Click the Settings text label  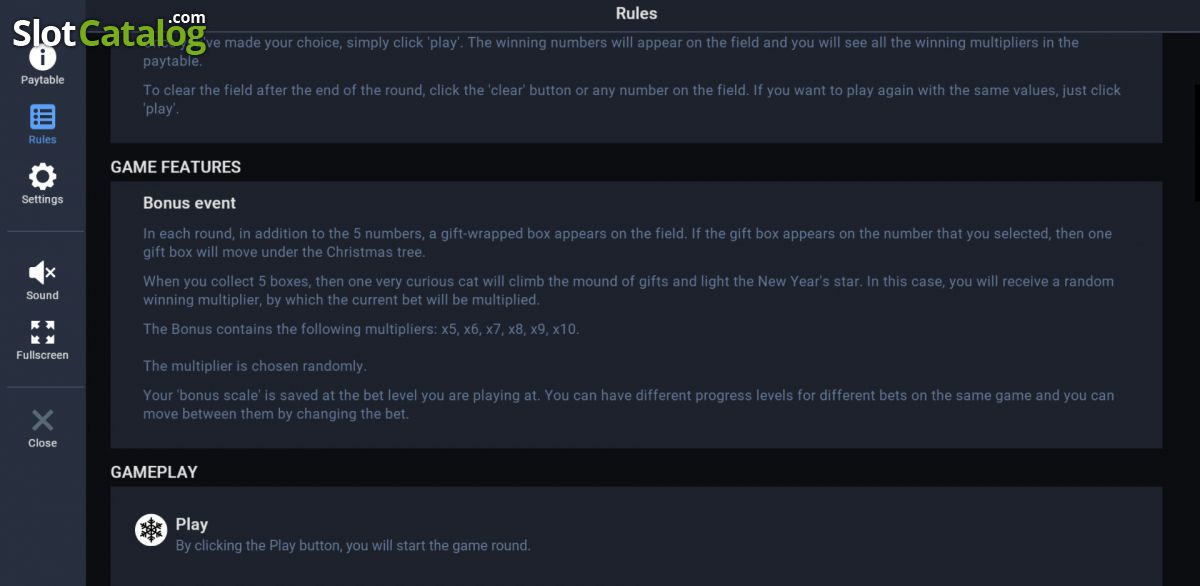pos(42,200)
